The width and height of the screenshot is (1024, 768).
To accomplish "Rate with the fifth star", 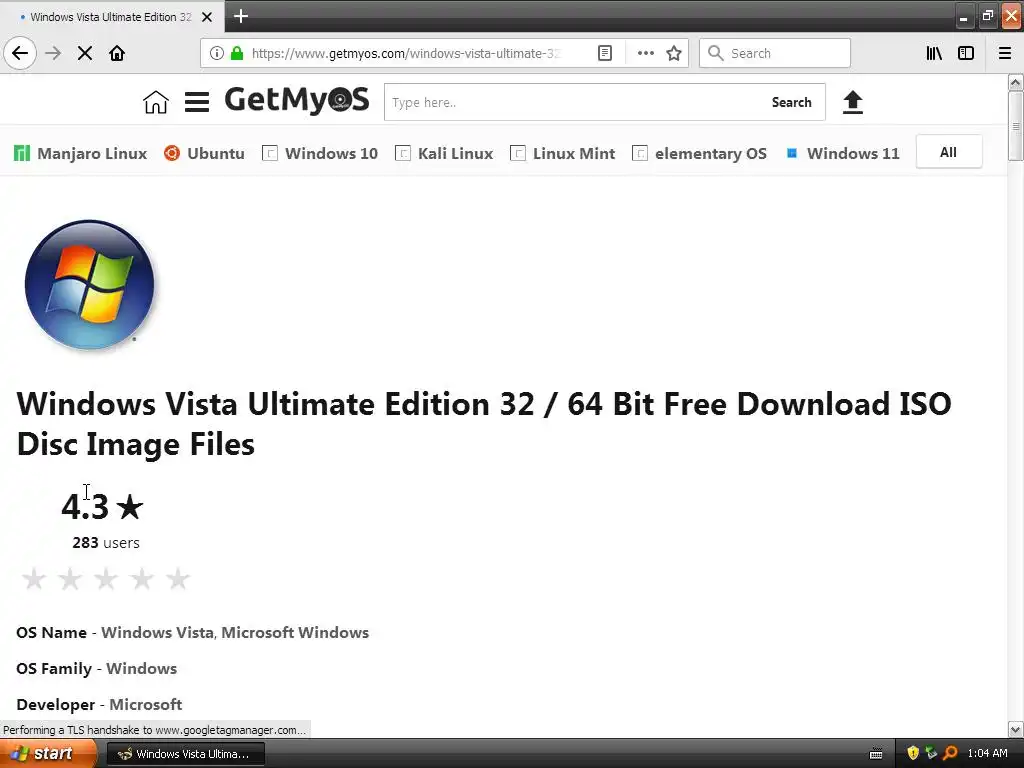I will point(178,579).
